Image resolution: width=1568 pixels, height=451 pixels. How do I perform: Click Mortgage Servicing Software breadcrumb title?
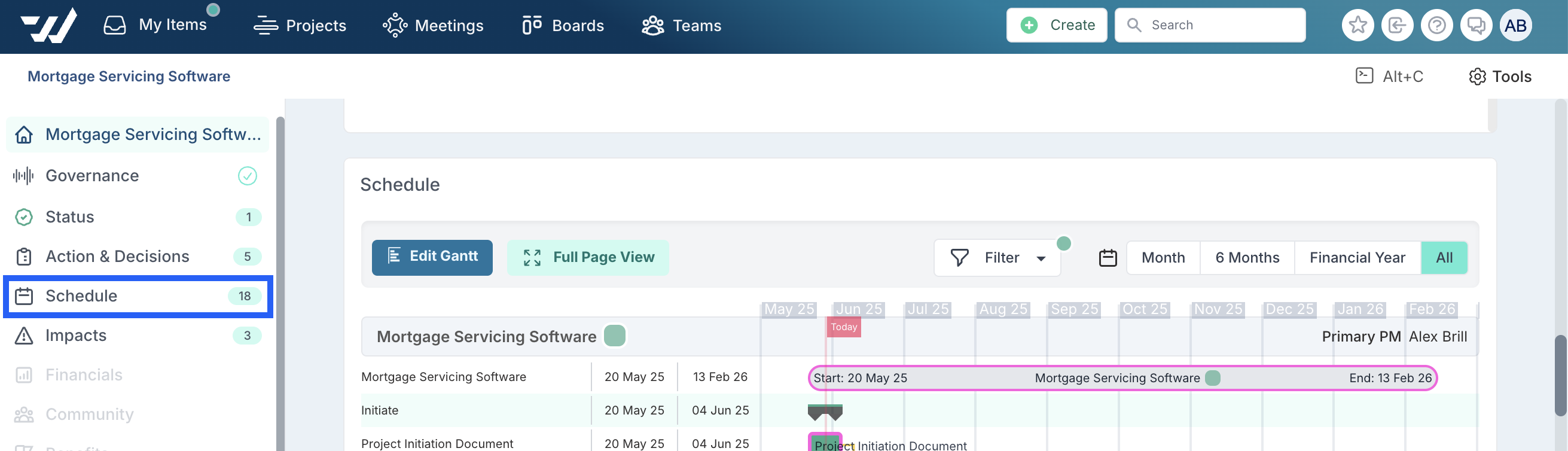click(129, 76)
